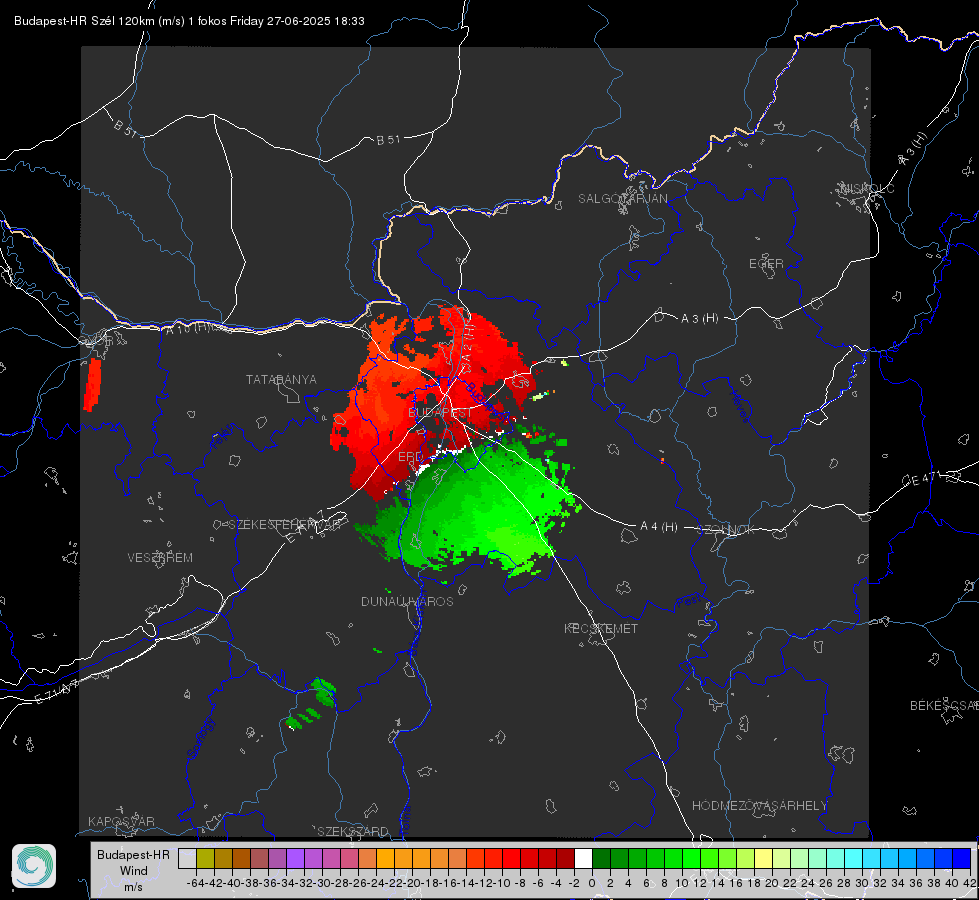The height and width of the screenshot is (900, 979).
Task: Click the 'Wind' legend label
Action: click(134, 871)
